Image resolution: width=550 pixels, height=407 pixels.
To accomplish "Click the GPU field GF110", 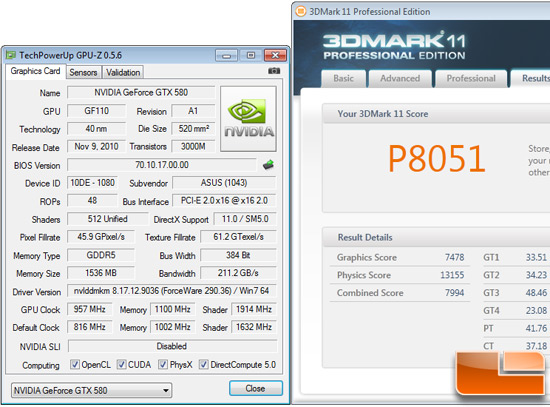I will [x=96, y=111].
